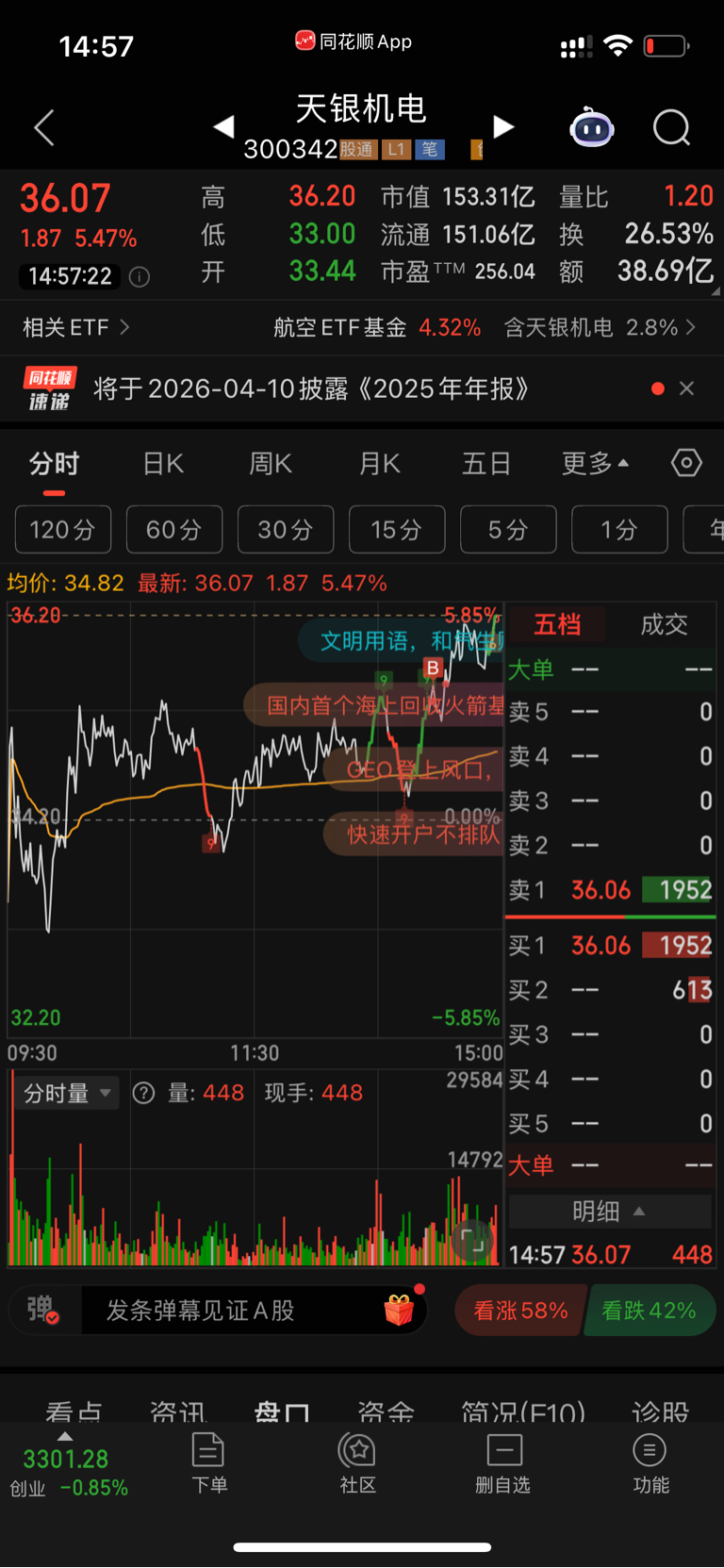
Task: Select 1分 period button
Action: point(619,529)
